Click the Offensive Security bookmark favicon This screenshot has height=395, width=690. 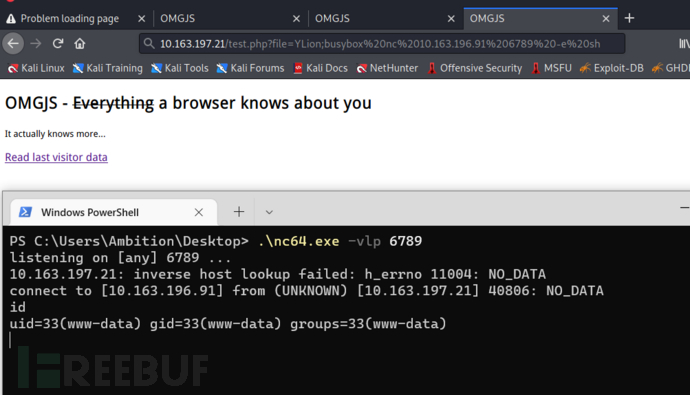point(432,68)
